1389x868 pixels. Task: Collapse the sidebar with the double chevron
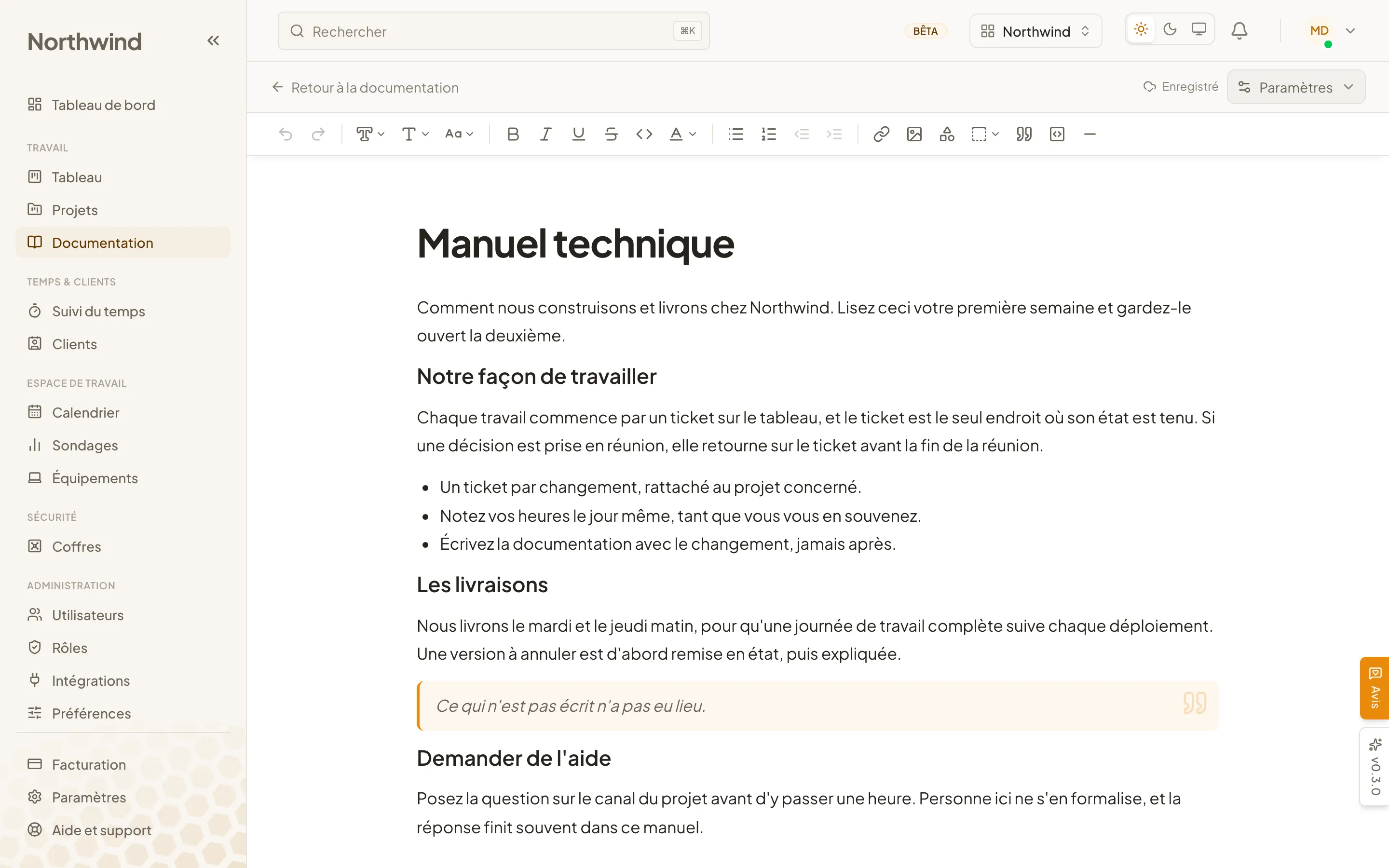213,41
